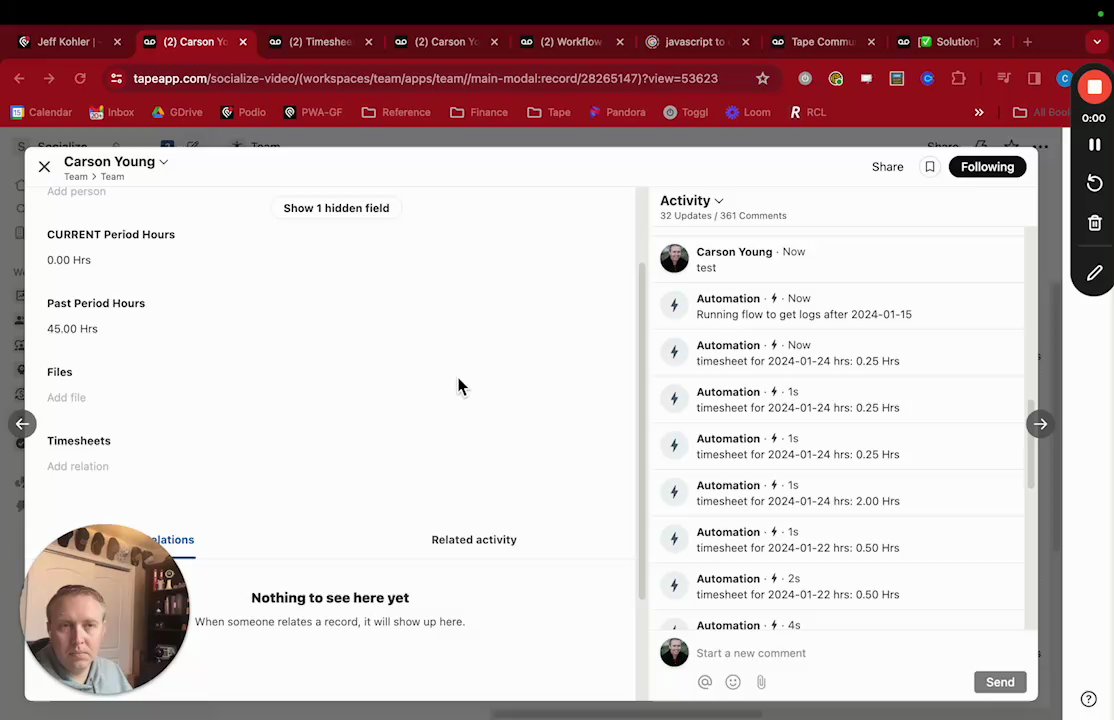Image resolution: width=1114 pixels, height=720 pixels.
Task: Show more bookmarks with double chevron
Action: pos(979,112)
